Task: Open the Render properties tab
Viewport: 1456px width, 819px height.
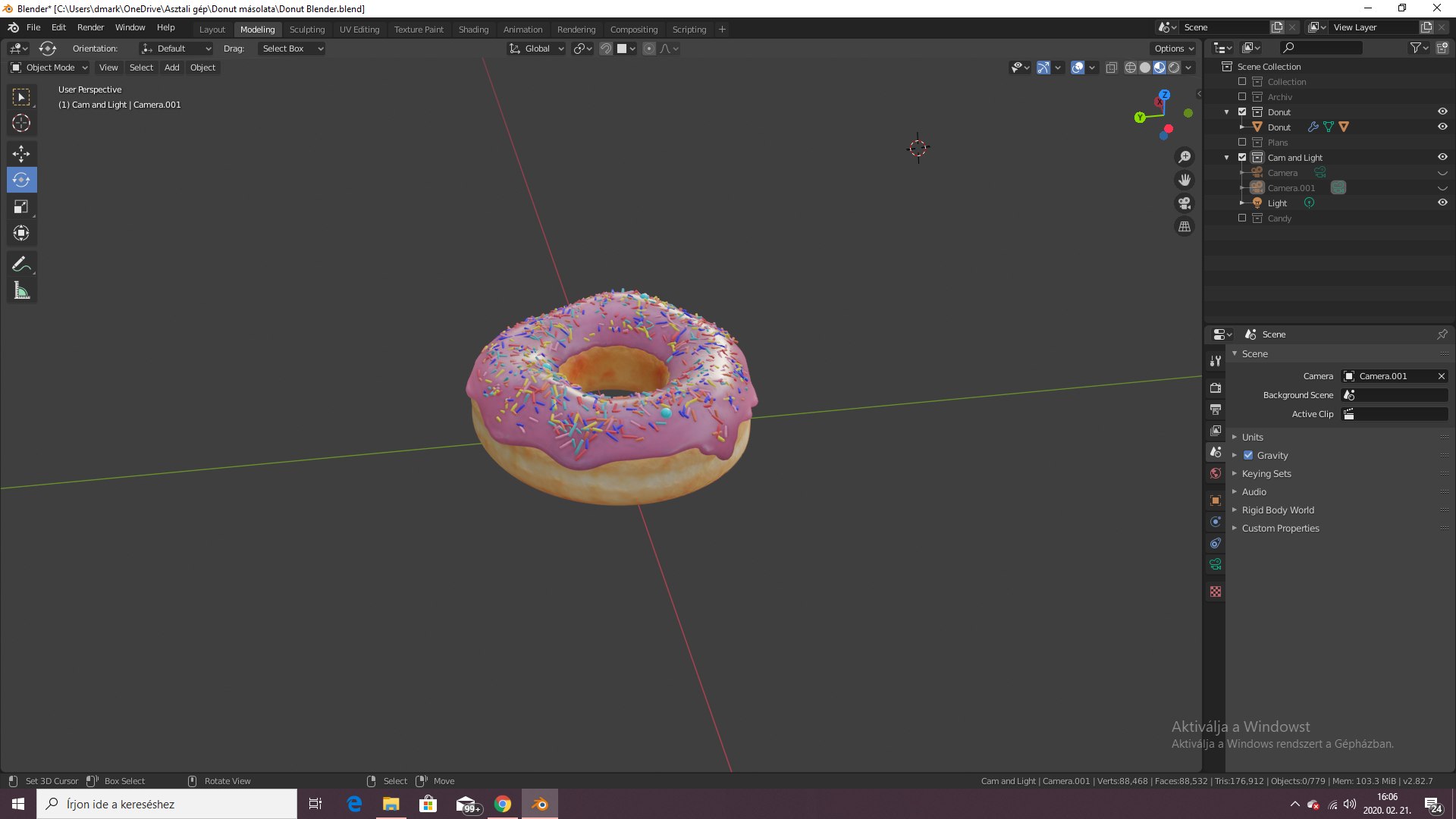Action: tap(1216, 388)
